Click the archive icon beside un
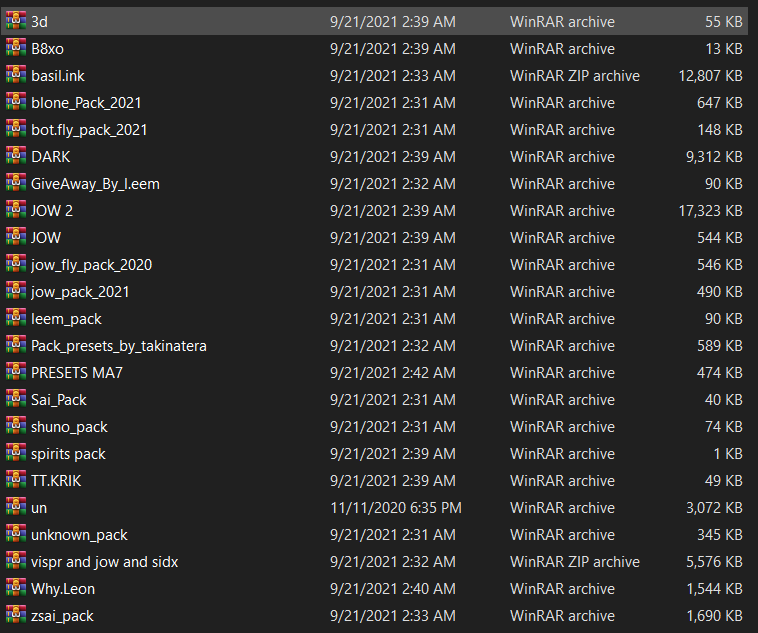The width and height of the screenshot is (758, 633). 16,507
